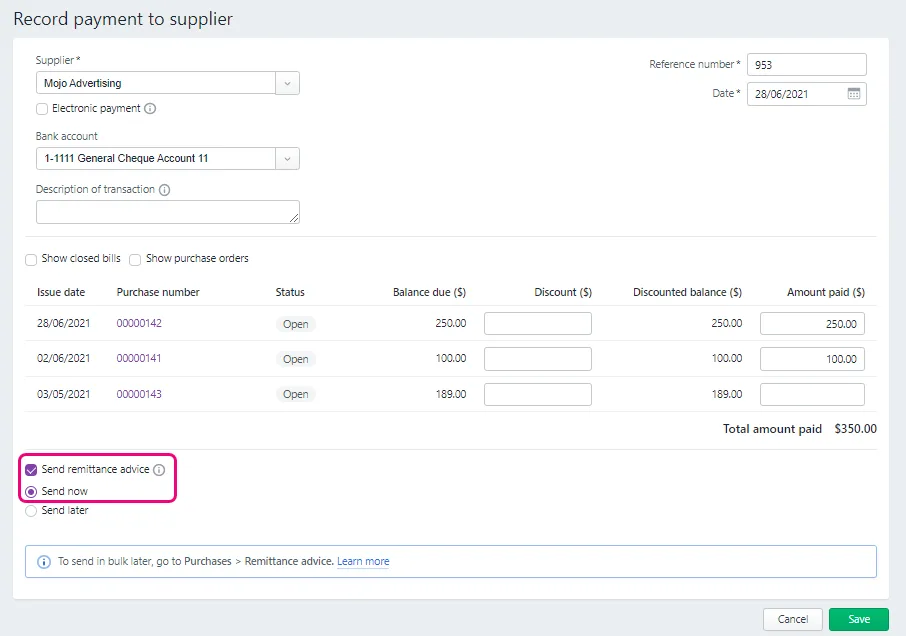906x636 pixels.
Task: Click the Amount paid field showing 100.00
Action: (x=812, y=359)
